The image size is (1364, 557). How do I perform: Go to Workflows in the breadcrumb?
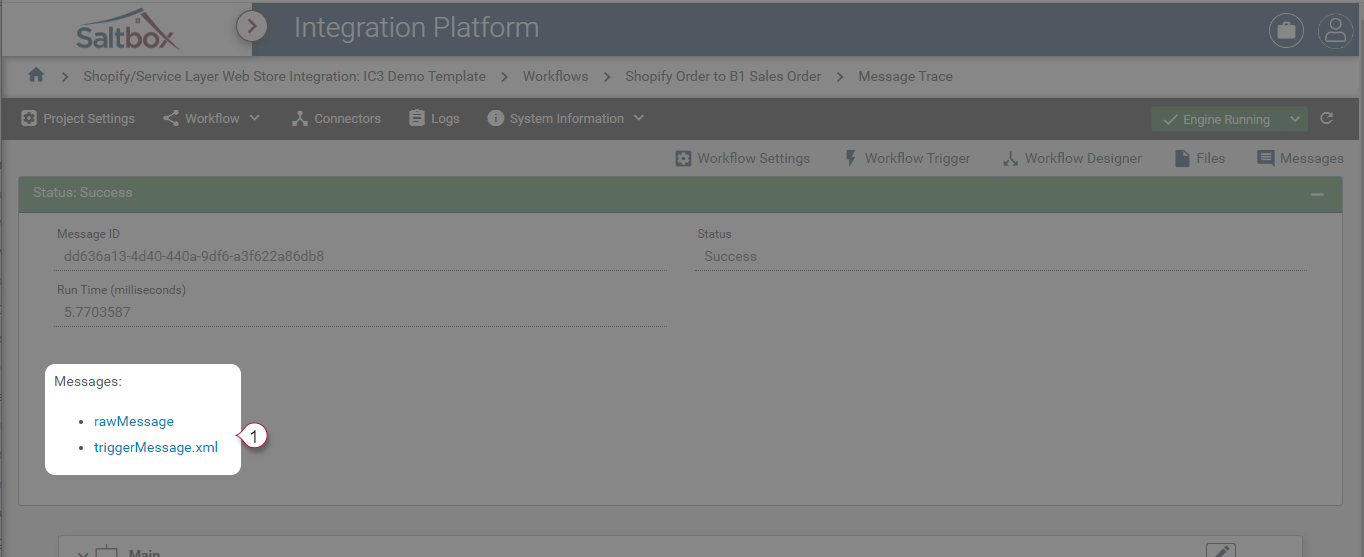556,76
